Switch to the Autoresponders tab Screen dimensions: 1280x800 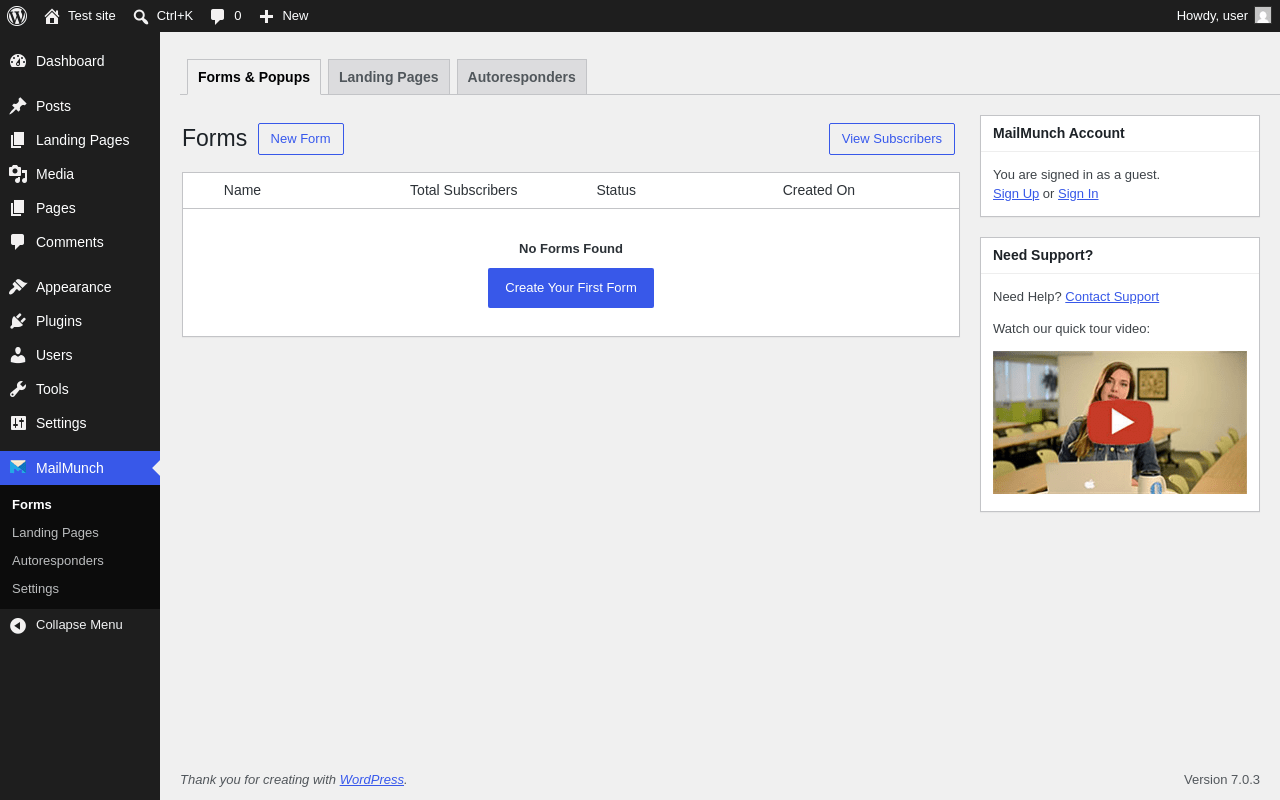coord(522,77)
